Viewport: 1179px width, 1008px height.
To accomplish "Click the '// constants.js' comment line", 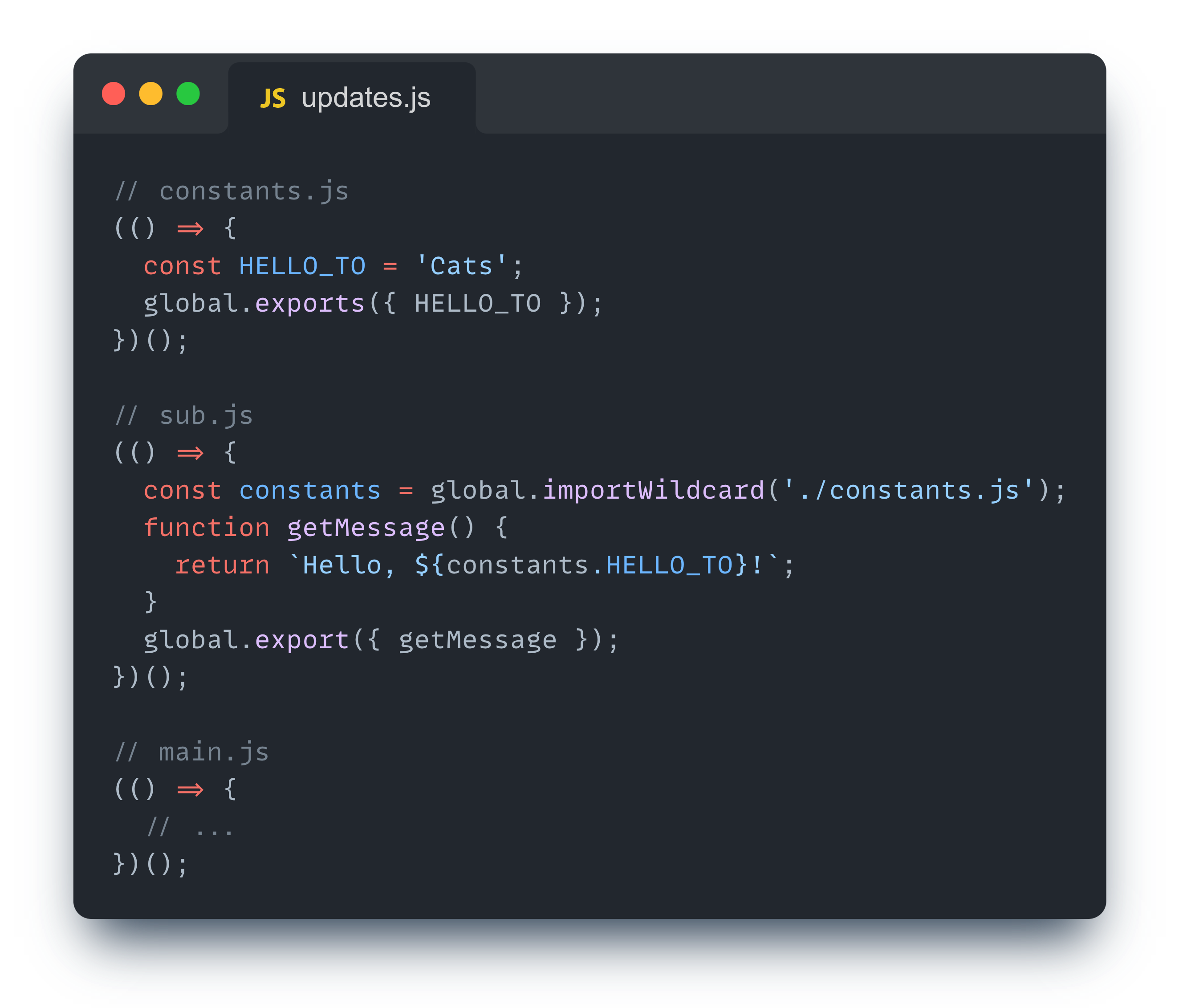I will (232, 191).
